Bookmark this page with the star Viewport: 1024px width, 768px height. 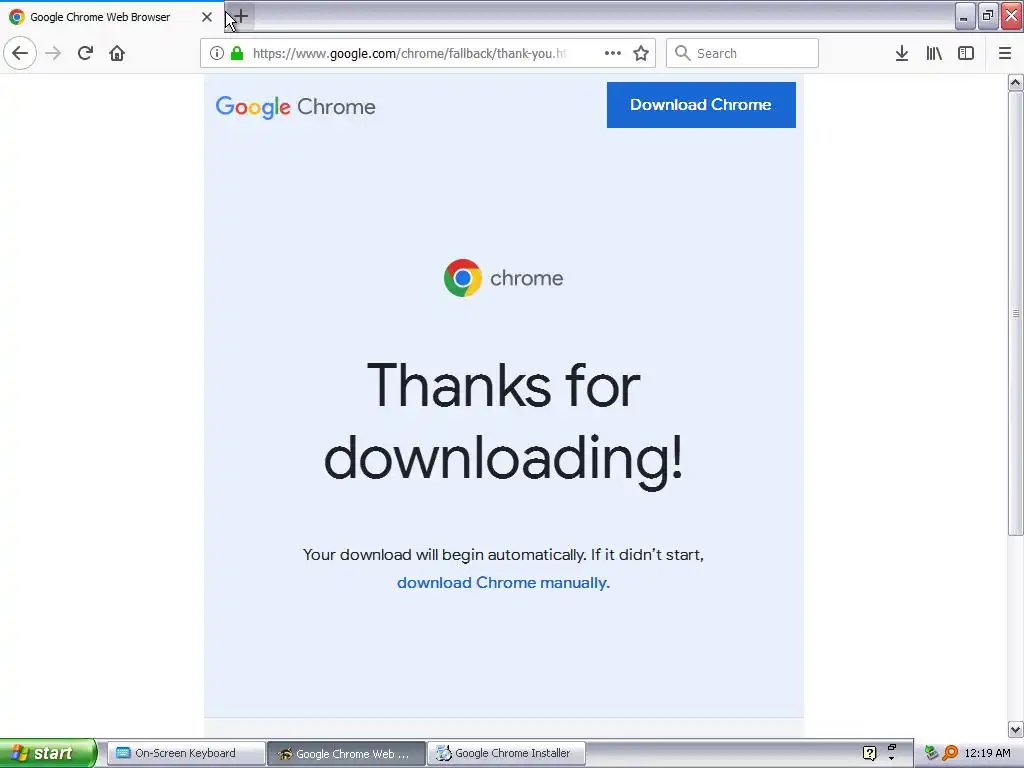coord(641,53)
